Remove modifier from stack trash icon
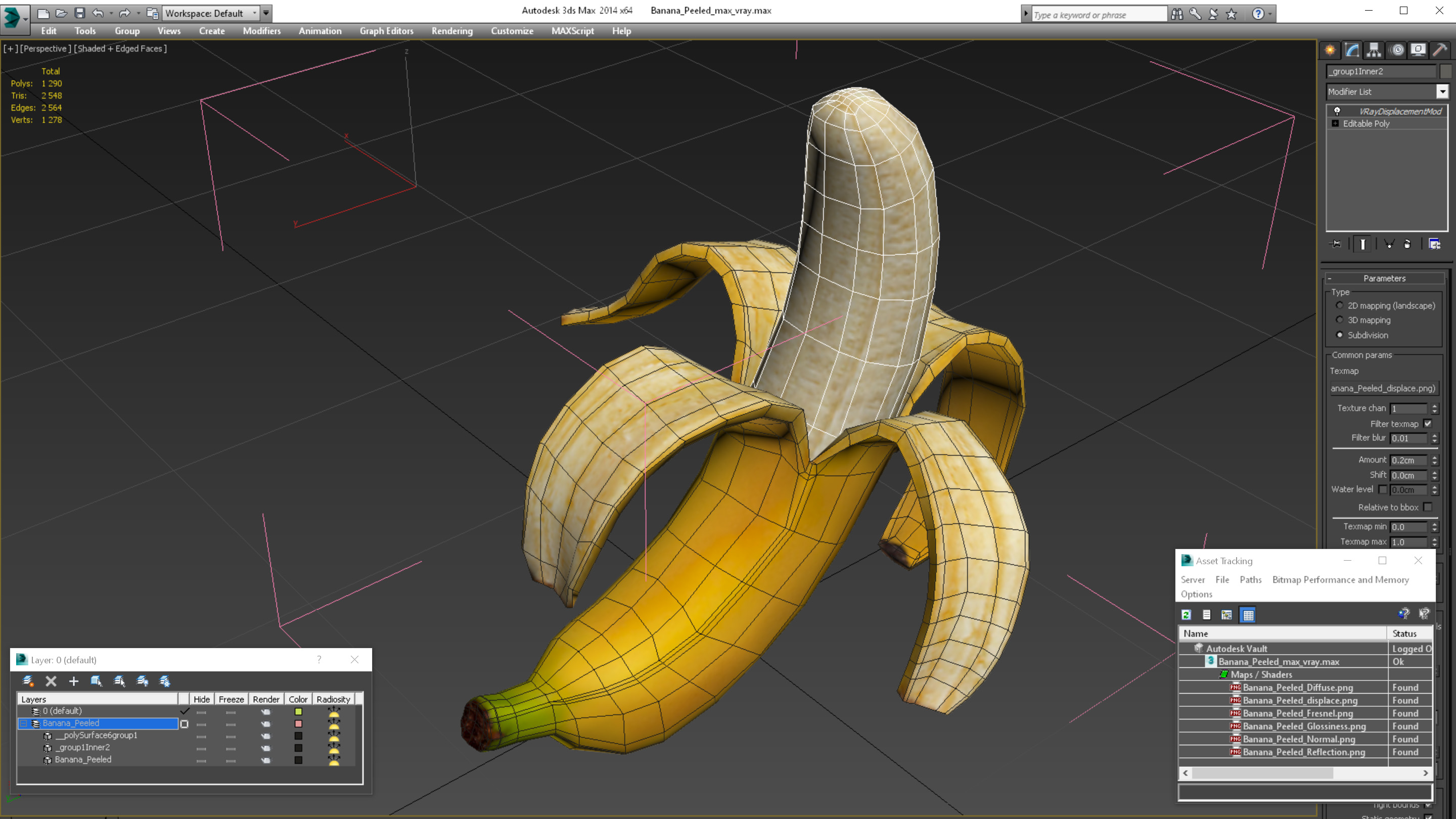The height and width of the screenshot is (819, 1456). tap(1407, 244)
